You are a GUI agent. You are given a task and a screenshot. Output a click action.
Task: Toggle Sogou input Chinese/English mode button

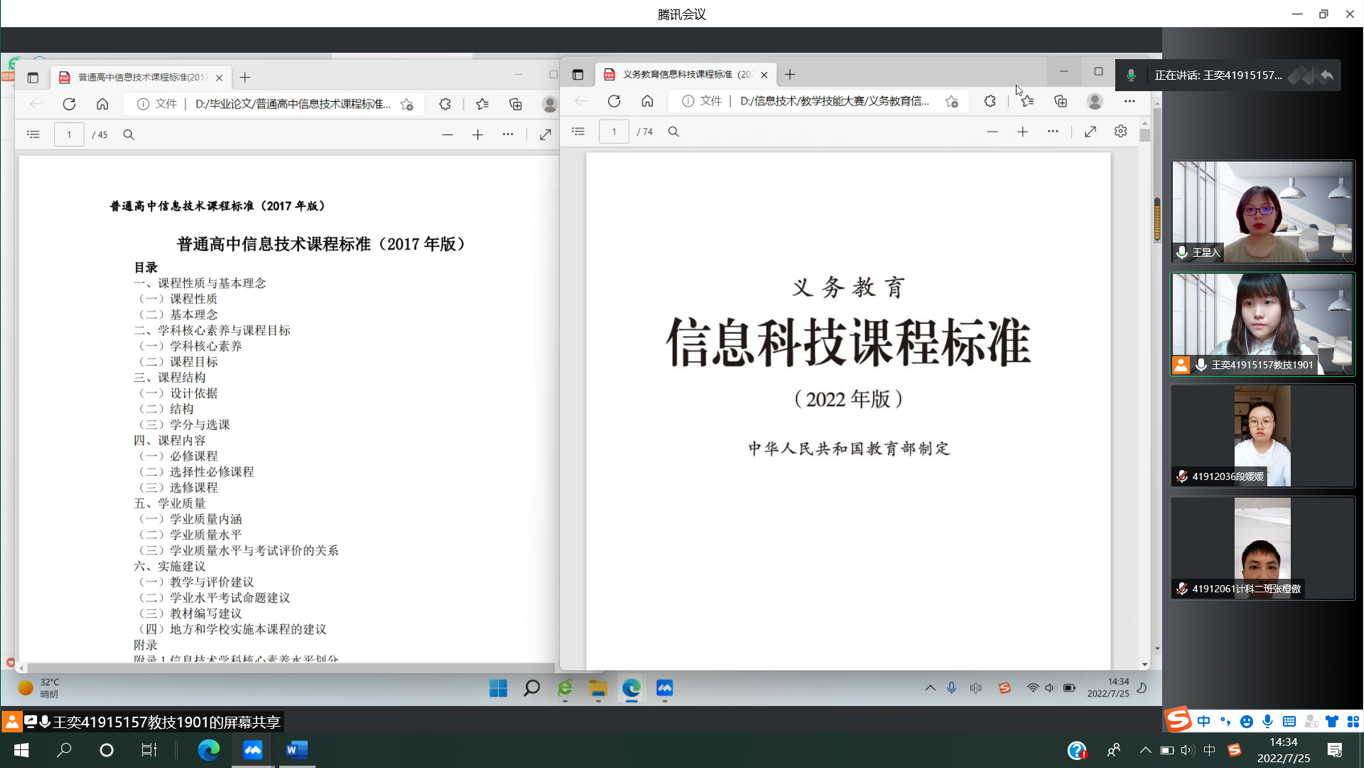coord(1204,721)
